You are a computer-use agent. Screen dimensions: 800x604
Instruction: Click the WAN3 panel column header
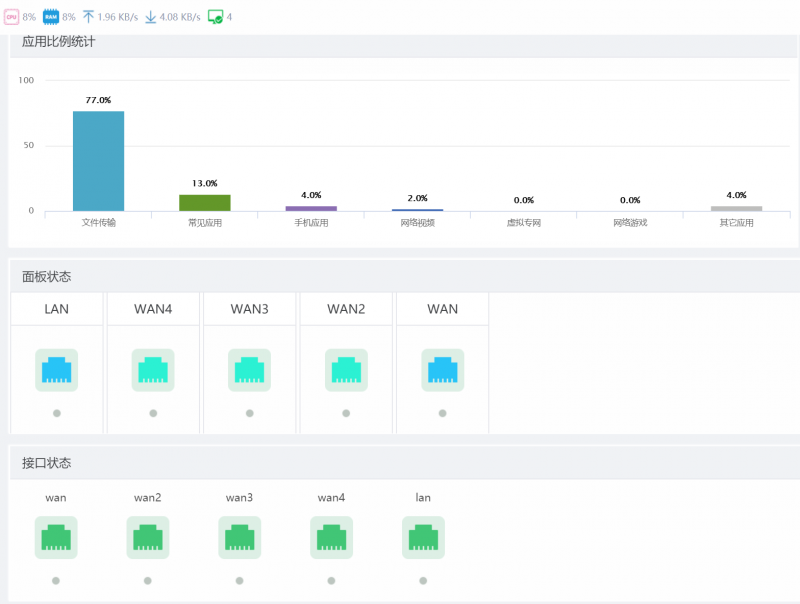(x=249, y=309)
